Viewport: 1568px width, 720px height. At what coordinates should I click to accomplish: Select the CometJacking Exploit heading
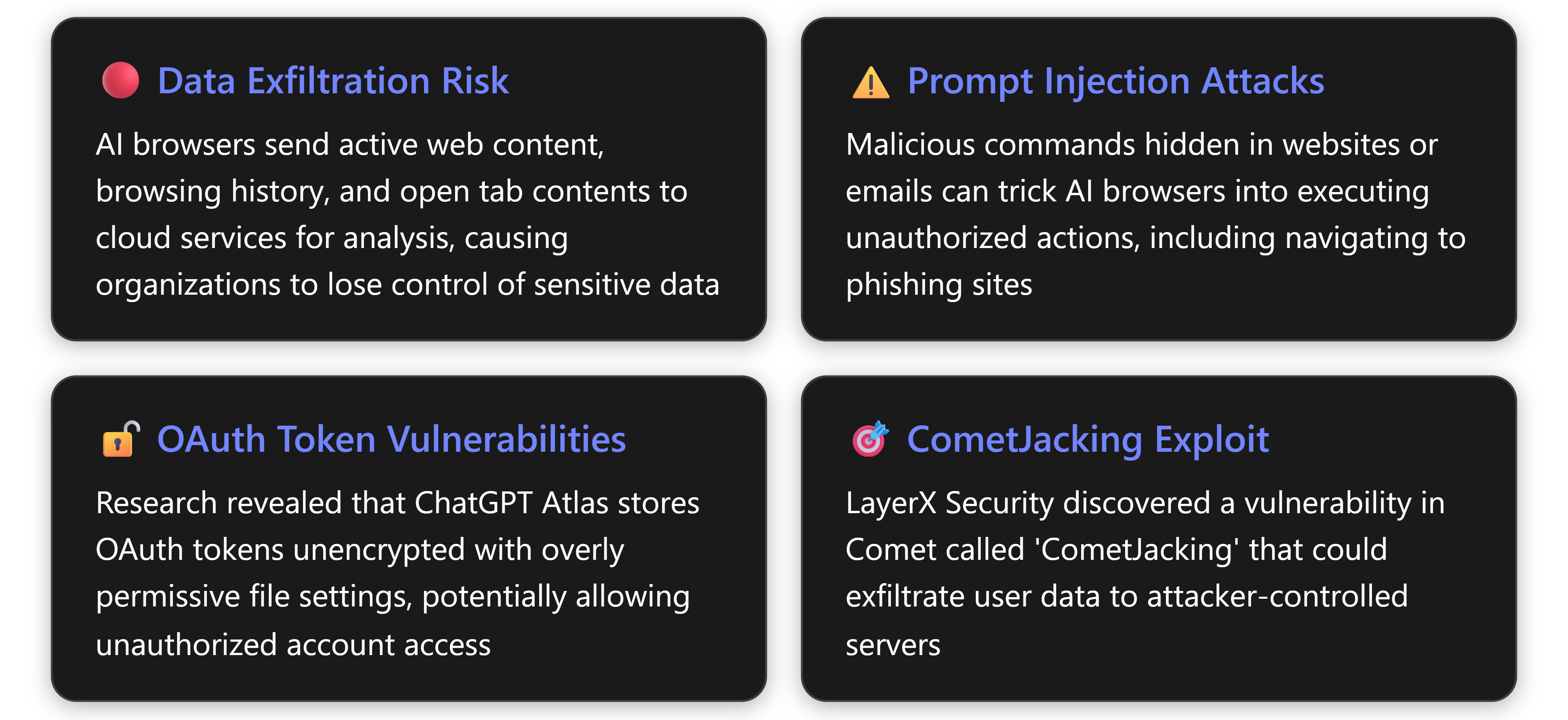pyautogui.click(x=1087, y=439)
